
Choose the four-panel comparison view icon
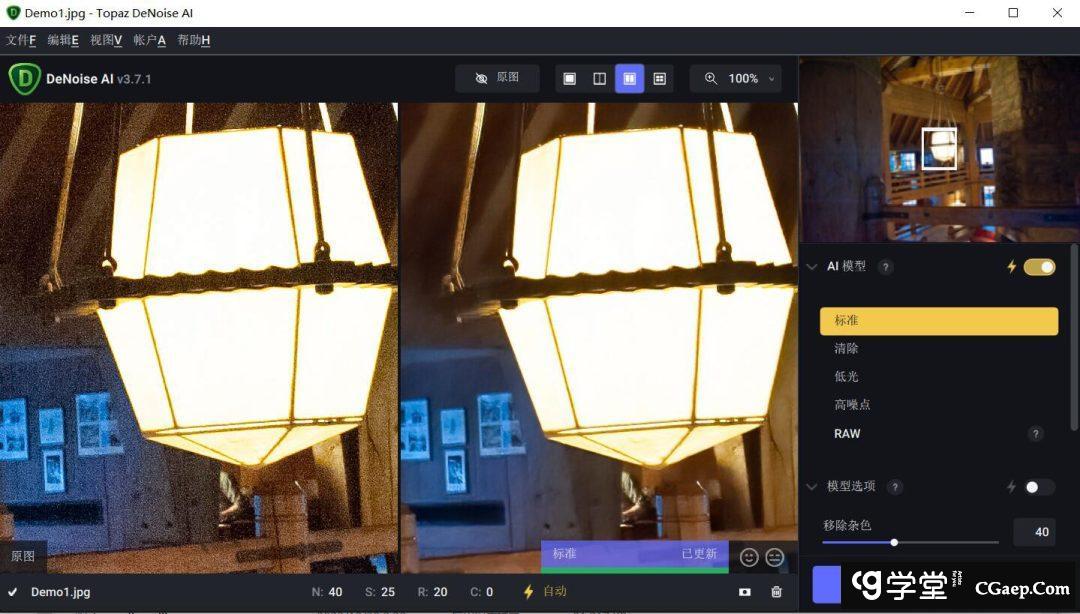pyautogui.click(x=660, y=79)
